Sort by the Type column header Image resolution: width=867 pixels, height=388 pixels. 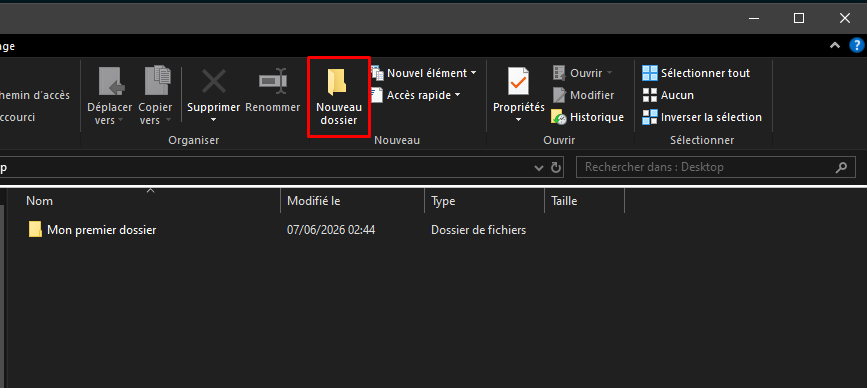(x=485, y=201)
